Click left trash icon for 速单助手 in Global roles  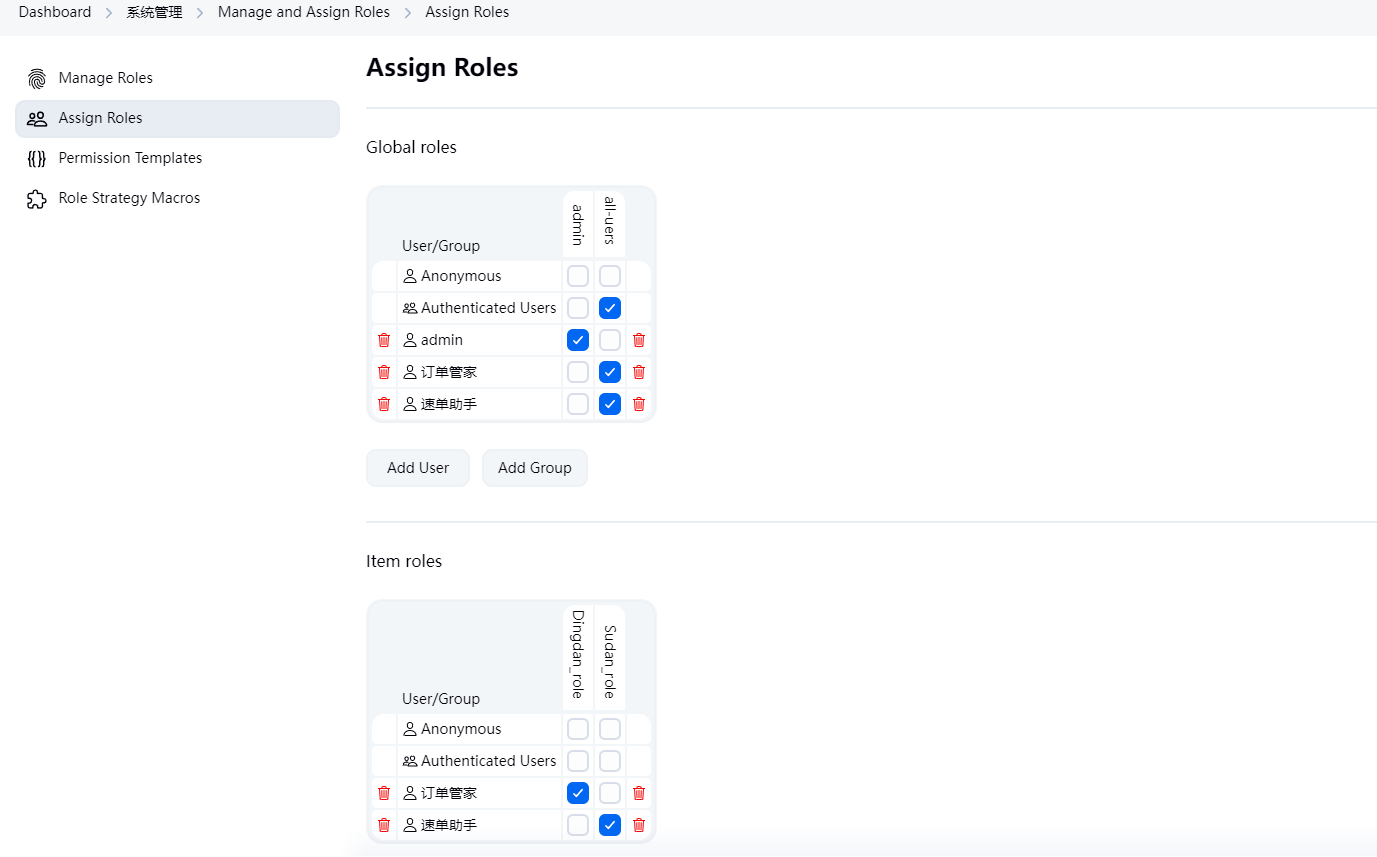384,404
